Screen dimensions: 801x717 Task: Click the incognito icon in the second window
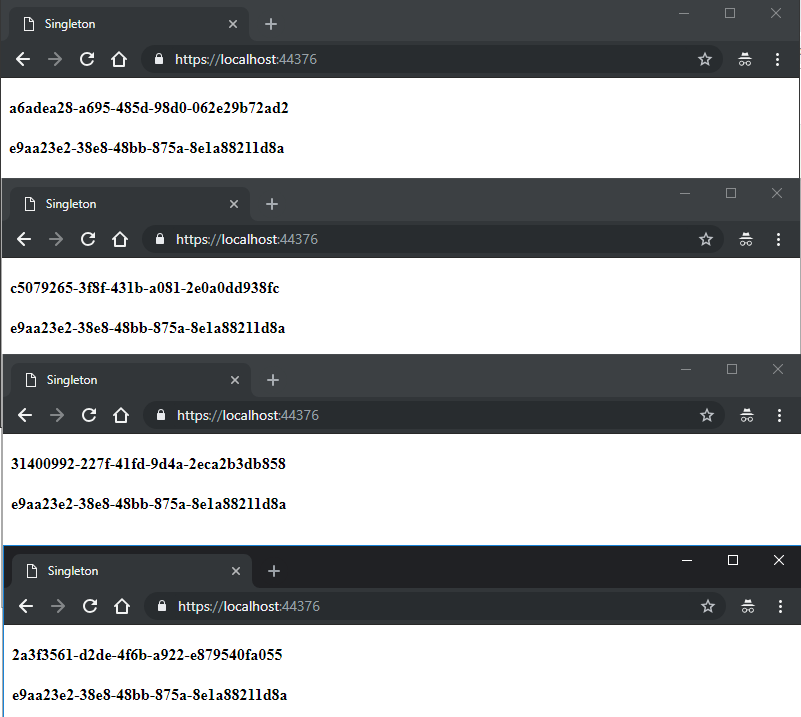click(x=746, y=239)
